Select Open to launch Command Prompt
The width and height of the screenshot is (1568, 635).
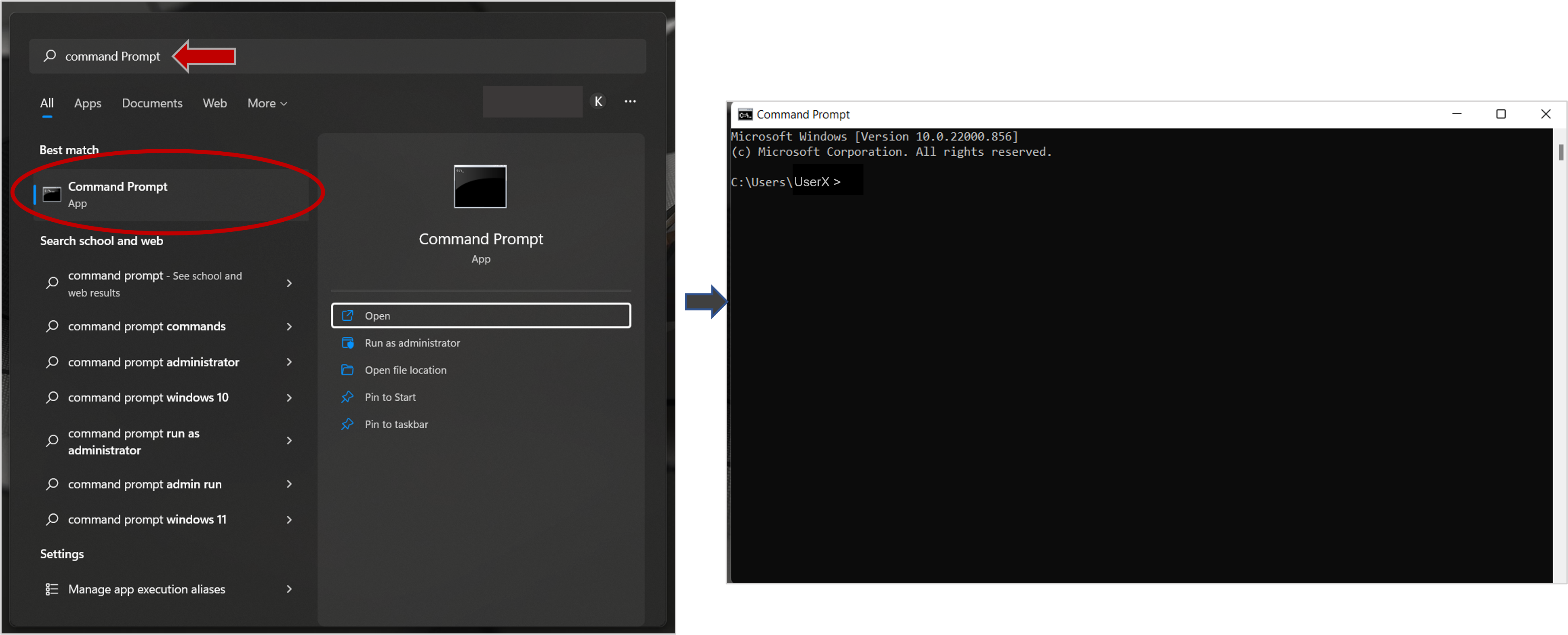click(480, 315)
